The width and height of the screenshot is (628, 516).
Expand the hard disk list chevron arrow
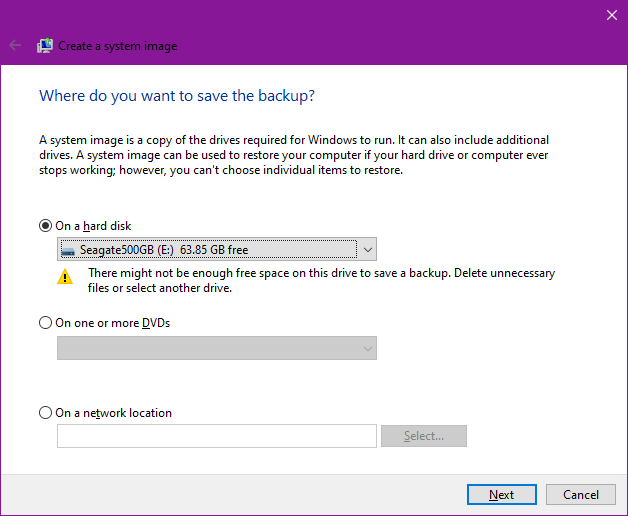tap(367, 250)
